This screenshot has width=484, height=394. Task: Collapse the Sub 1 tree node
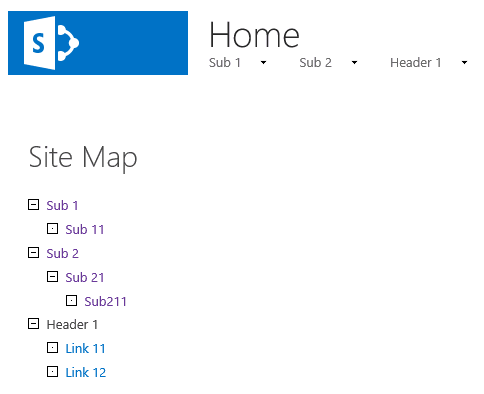[33, 205]
